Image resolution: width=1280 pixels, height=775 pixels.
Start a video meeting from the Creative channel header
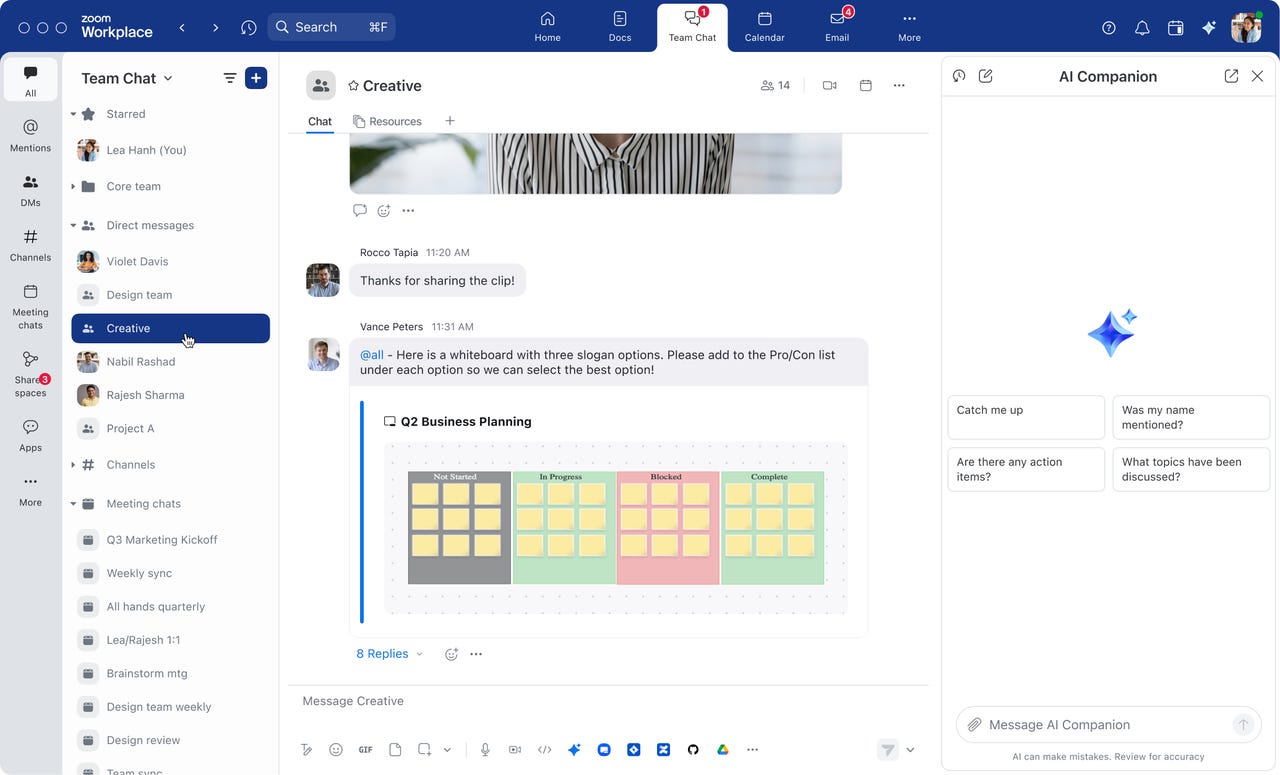[829, 85]
